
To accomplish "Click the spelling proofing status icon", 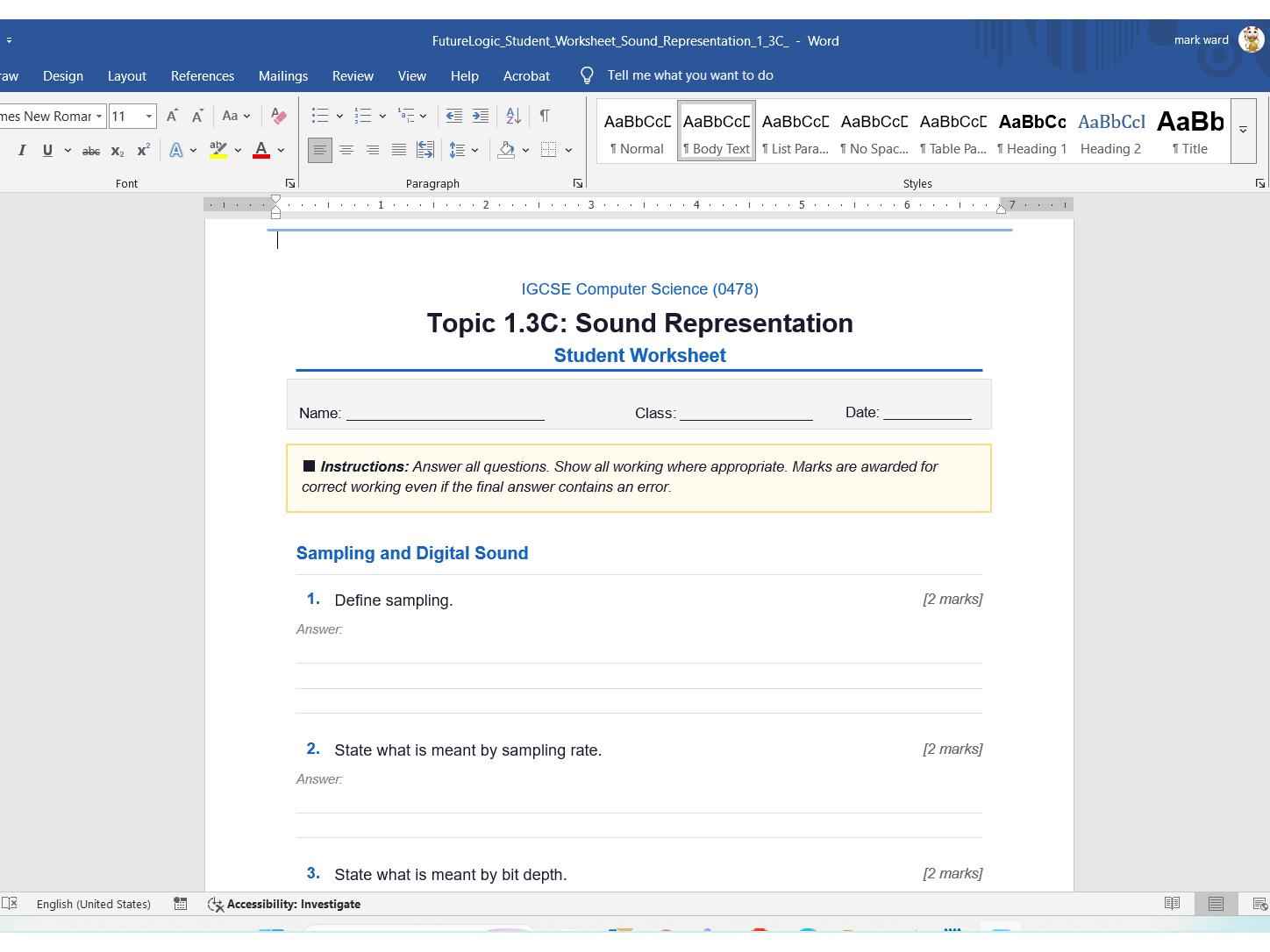I will (10, 904).
